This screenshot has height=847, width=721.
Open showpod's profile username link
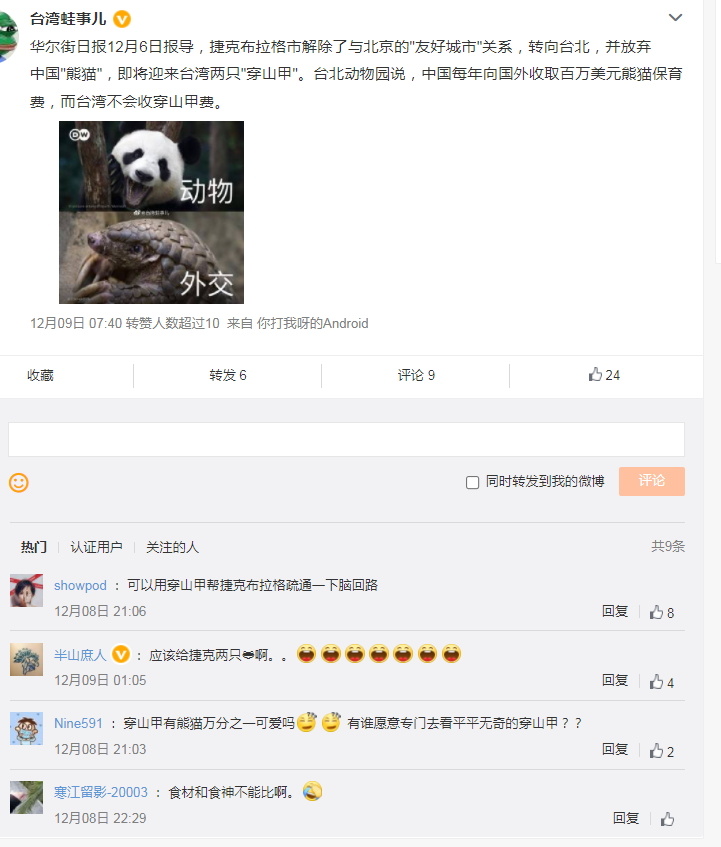pos(80,586)
